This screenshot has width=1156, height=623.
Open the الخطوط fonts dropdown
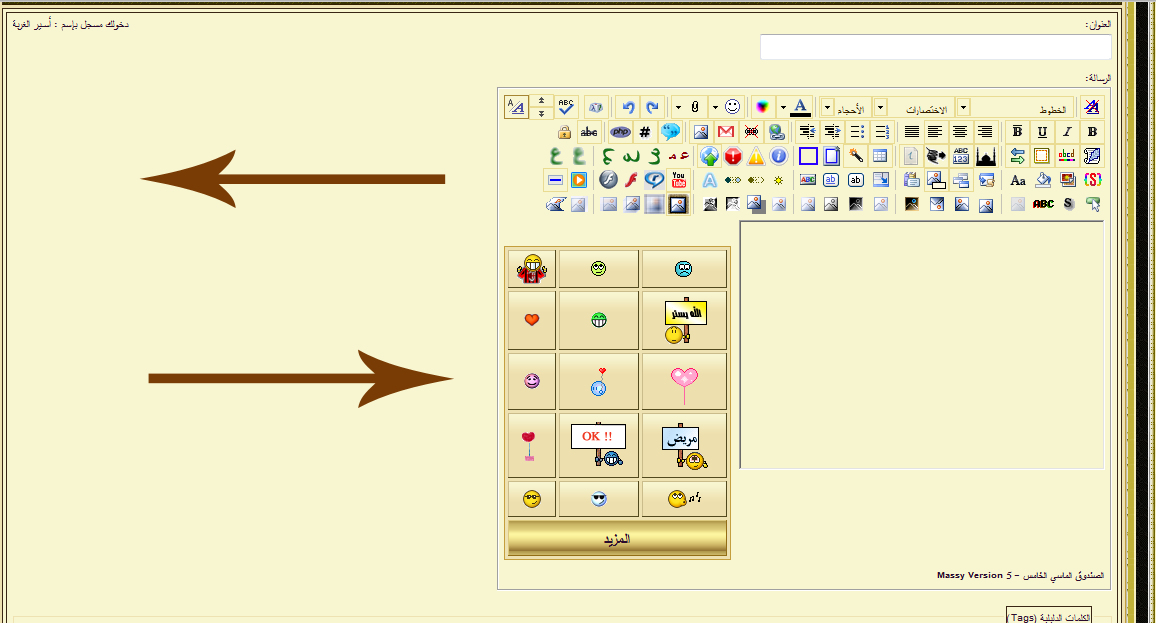click(963, 107)
